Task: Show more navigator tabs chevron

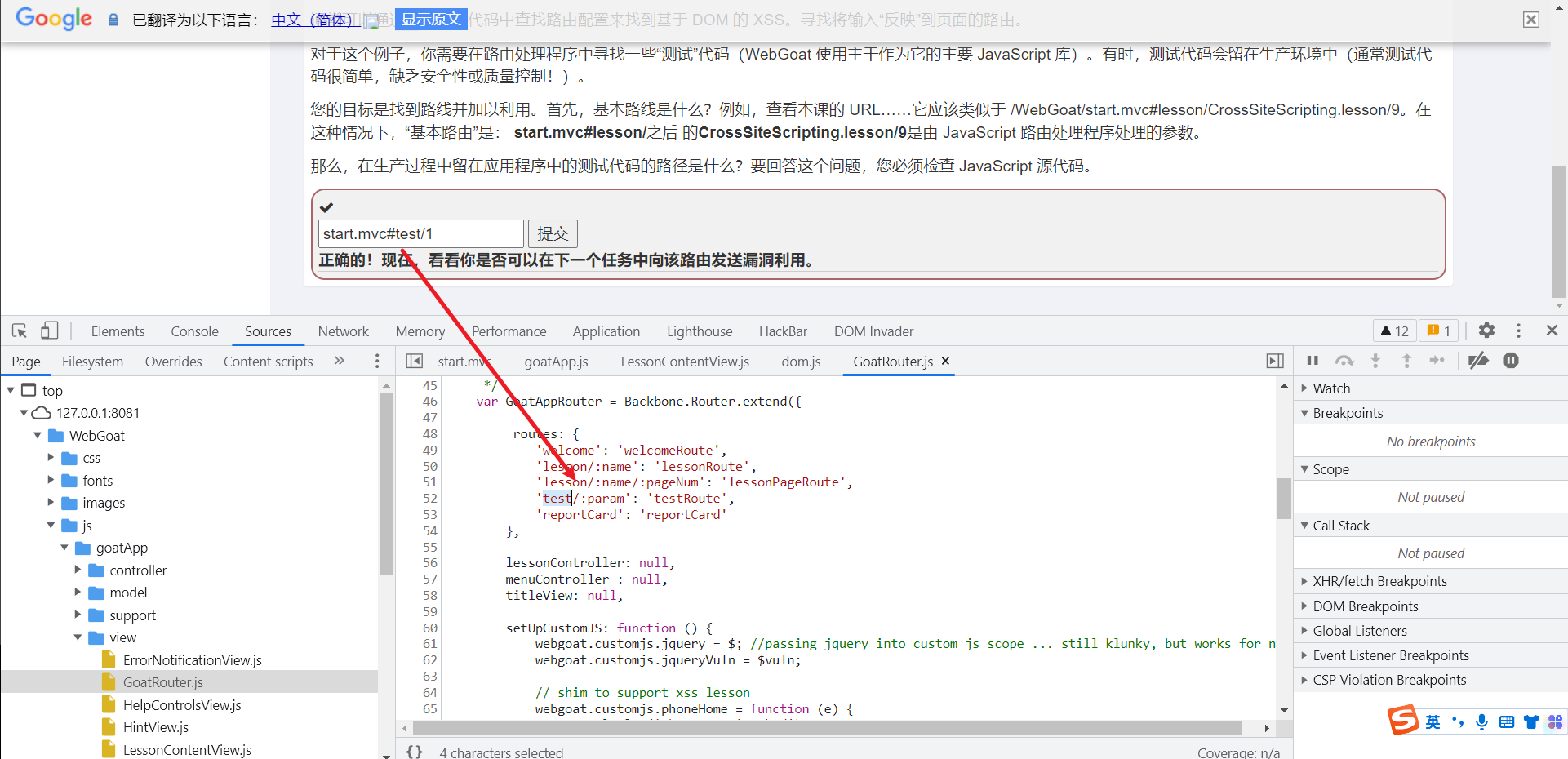Action: tap(340, 361)
